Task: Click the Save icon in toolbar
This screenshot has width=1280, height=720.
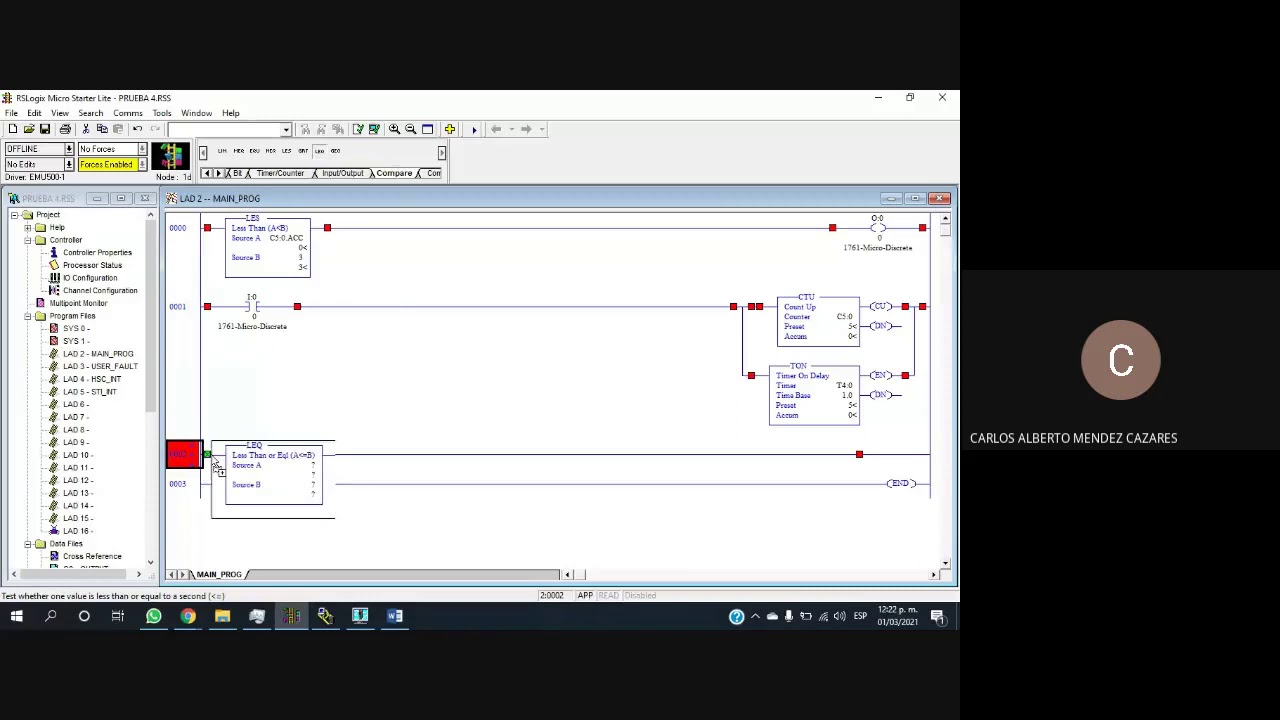Action: pyautogui.click(x=46, y=129)
